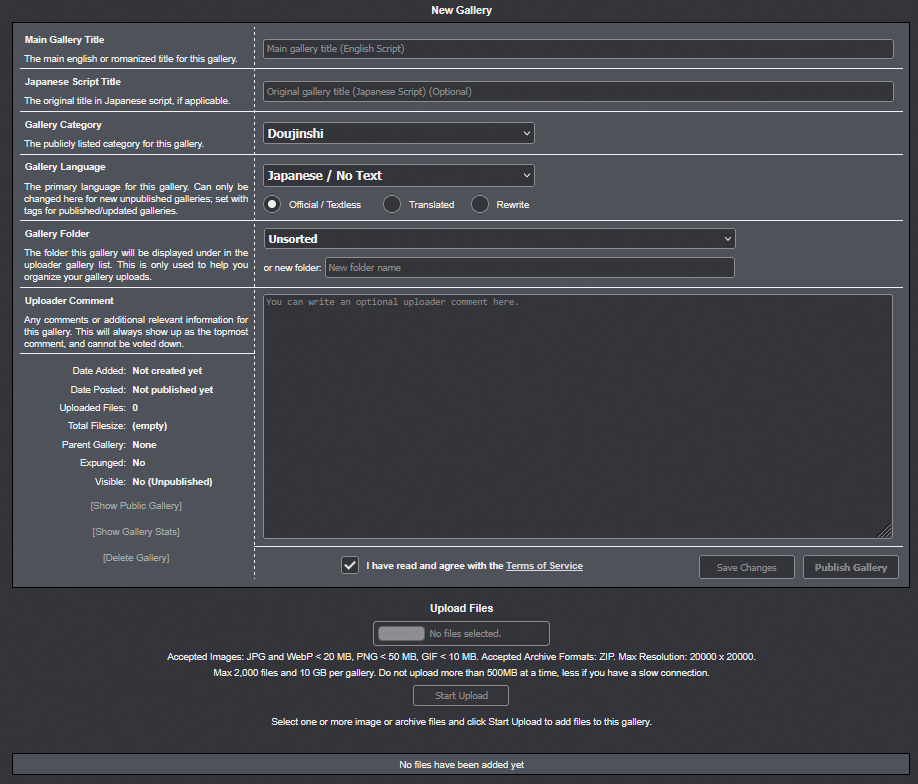
Task: Click the Start Upload button
Action: [x=461, y=696]
